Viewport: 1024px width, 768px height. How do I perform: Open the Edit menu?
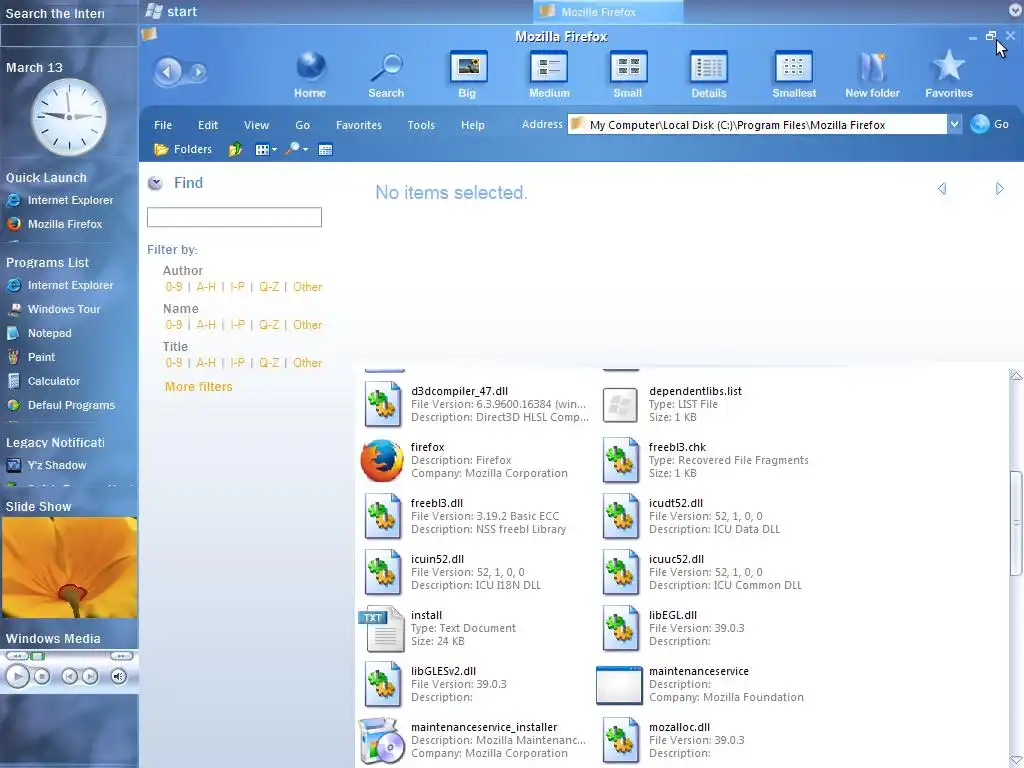(x=208, y=125)
